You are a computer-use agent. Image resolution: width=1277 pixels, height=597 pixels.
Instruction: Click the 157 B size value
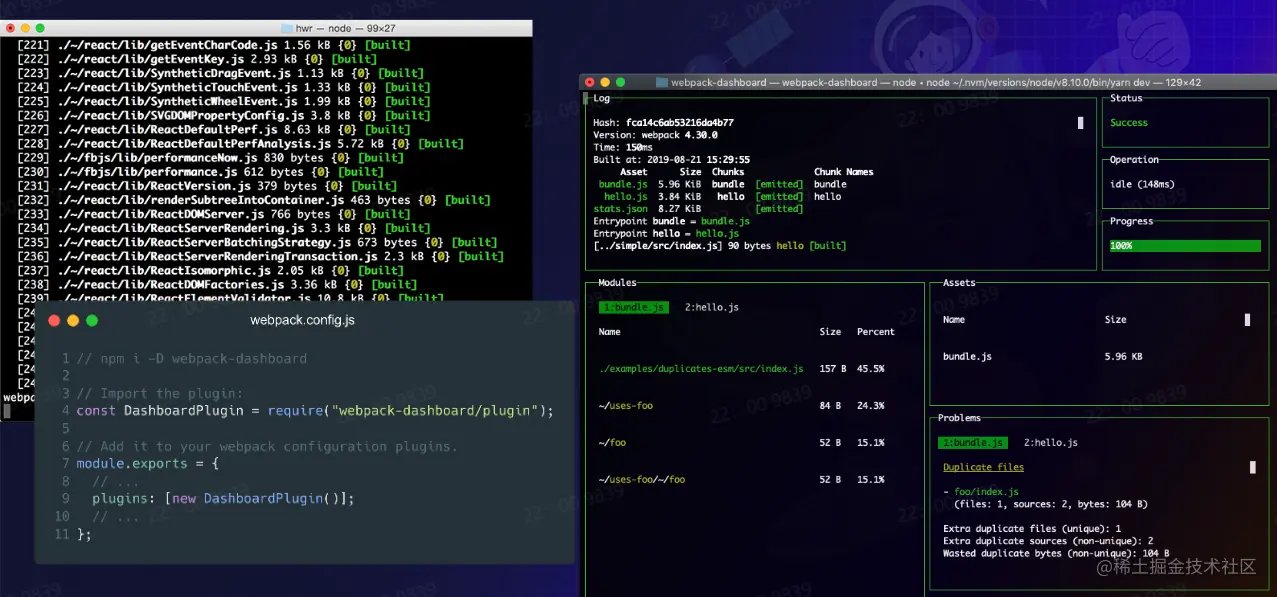pyautogui.click(x=833, y=369)
